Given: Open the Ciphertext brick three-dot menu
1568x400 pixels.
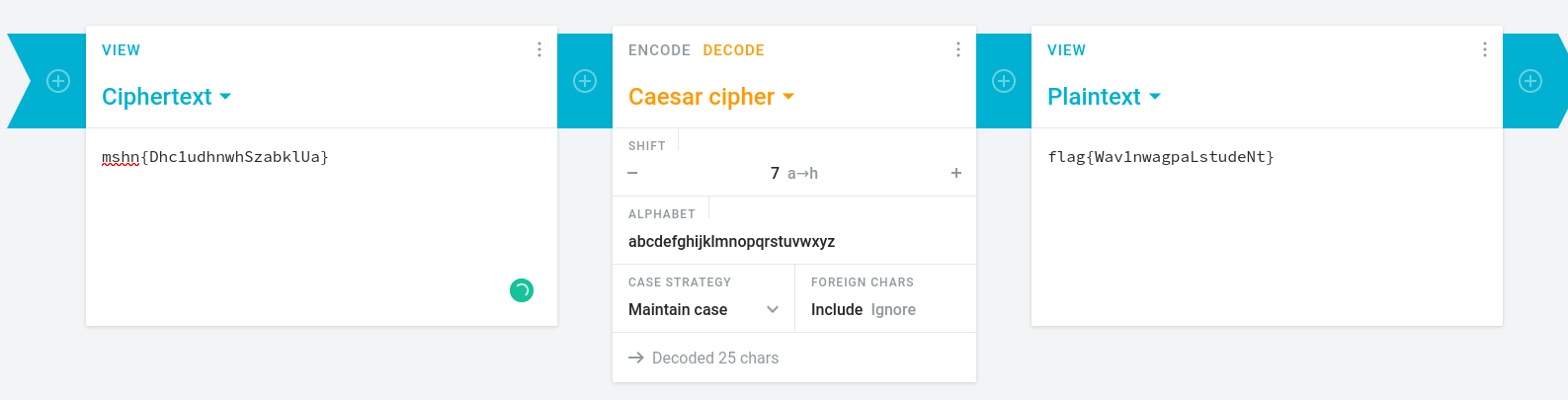Looking at the screenshot, I should point(539,49).
